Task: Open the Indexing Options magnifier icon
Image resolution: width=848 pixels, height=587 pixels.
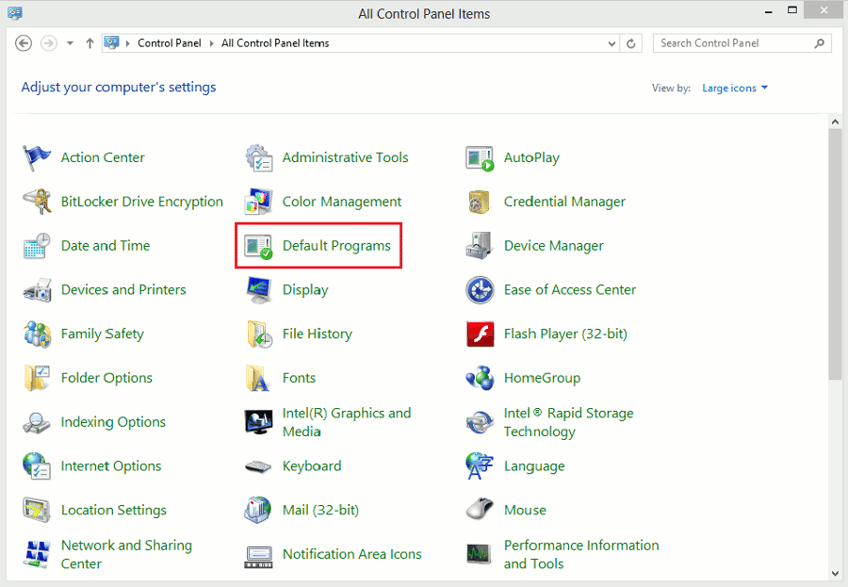Action: 36,422
